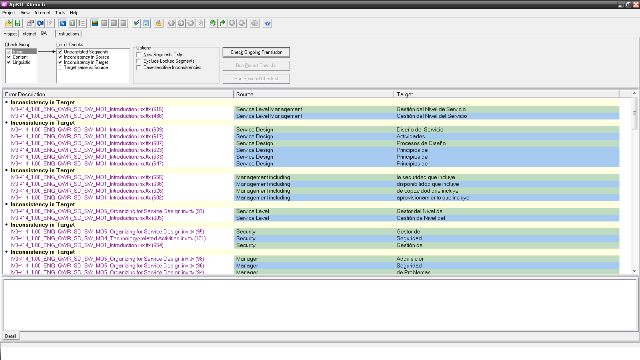Select target cell 'Seguridad' in Security group
This screenshot has height=360, width=640.
(507, 238)
